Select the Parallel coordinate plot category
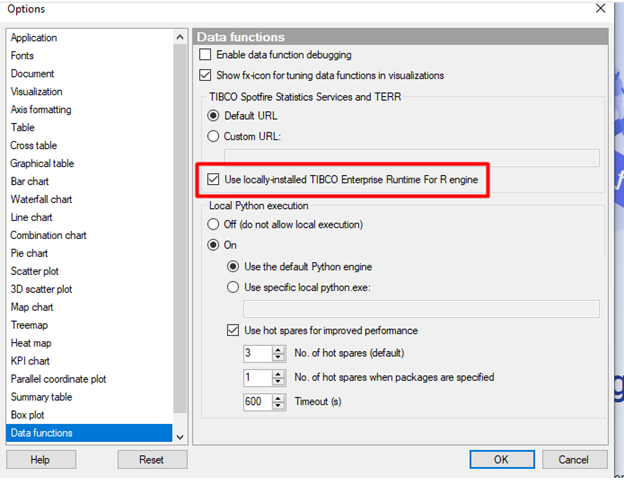This screenshot has height=485, width=624. (90, 379)
